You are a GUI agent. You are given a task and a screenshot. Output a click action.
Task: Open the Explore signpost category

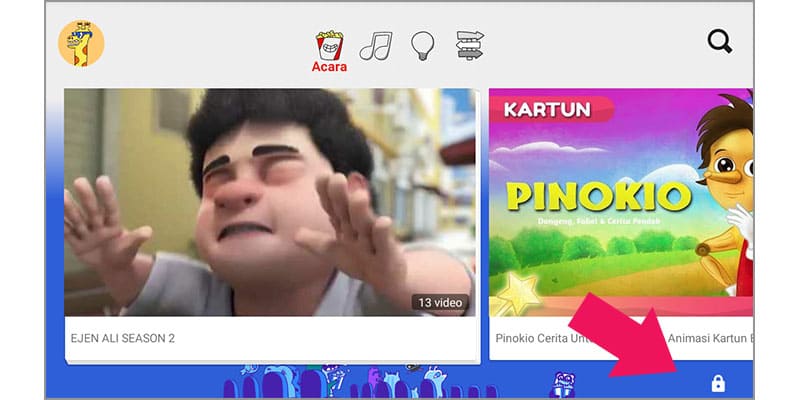(469, 45)
